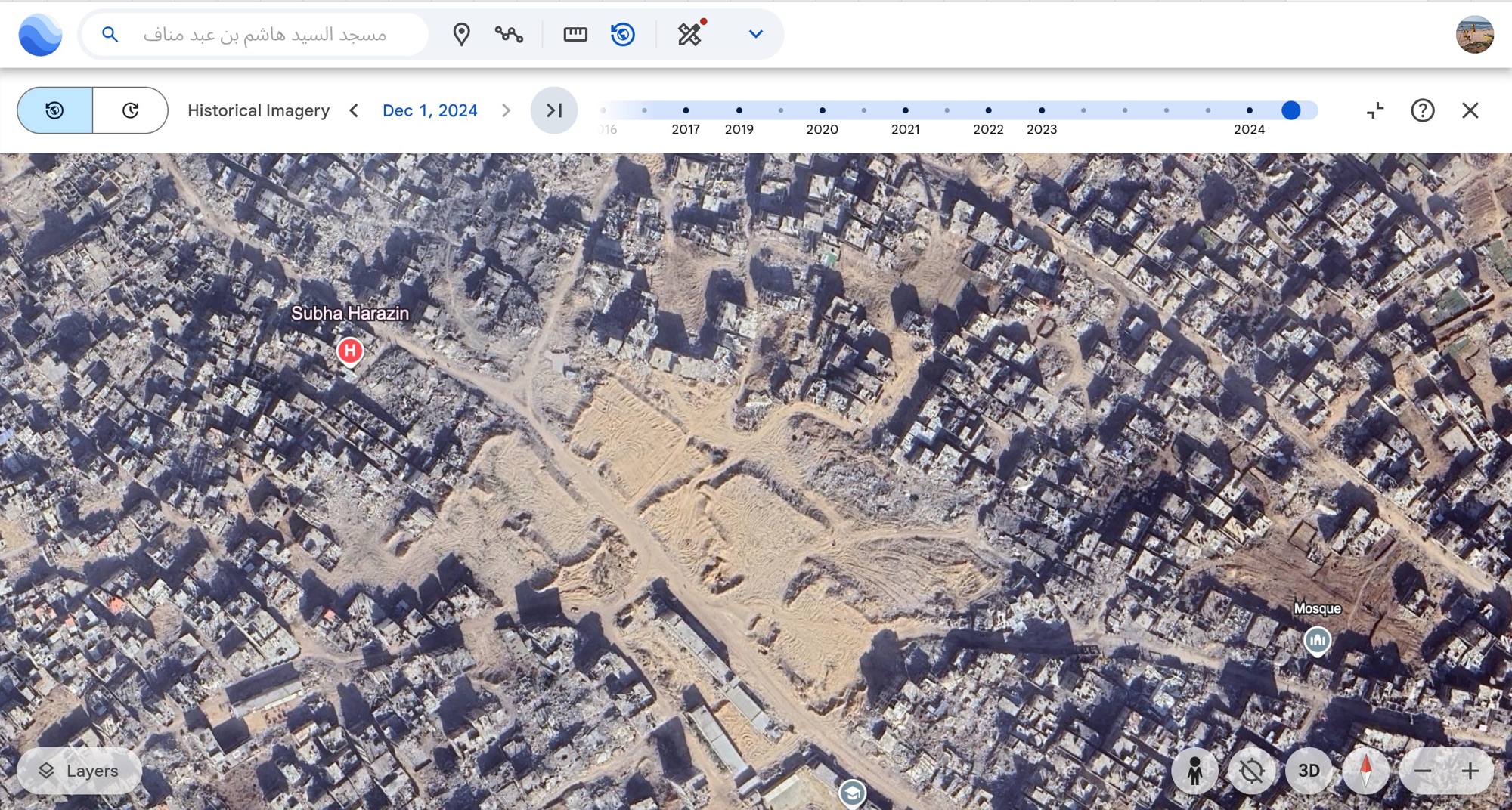The image size is (1512, 810).
Task: Open the Help question mark icon
Action: tap(1422, 110)
